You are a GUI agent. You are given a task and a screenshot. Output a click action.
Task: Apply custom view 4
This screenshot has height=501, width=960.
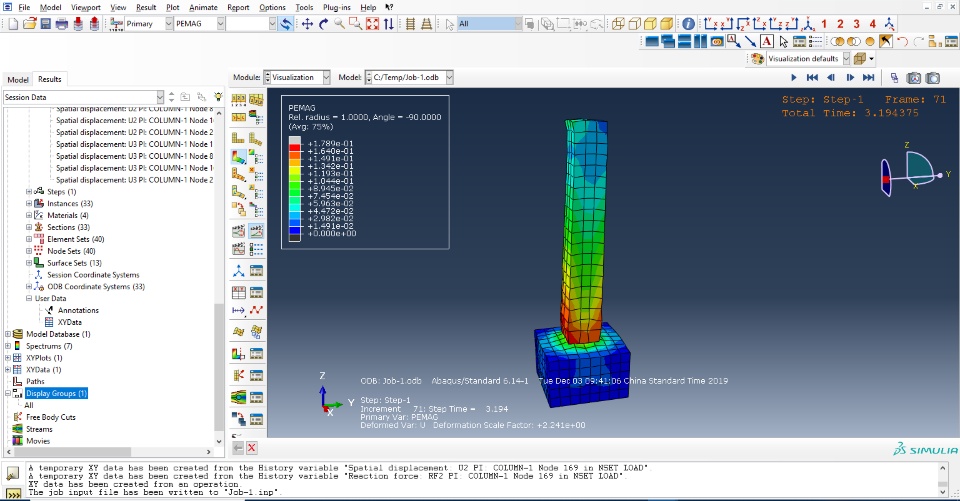click(x=872, y=24)
